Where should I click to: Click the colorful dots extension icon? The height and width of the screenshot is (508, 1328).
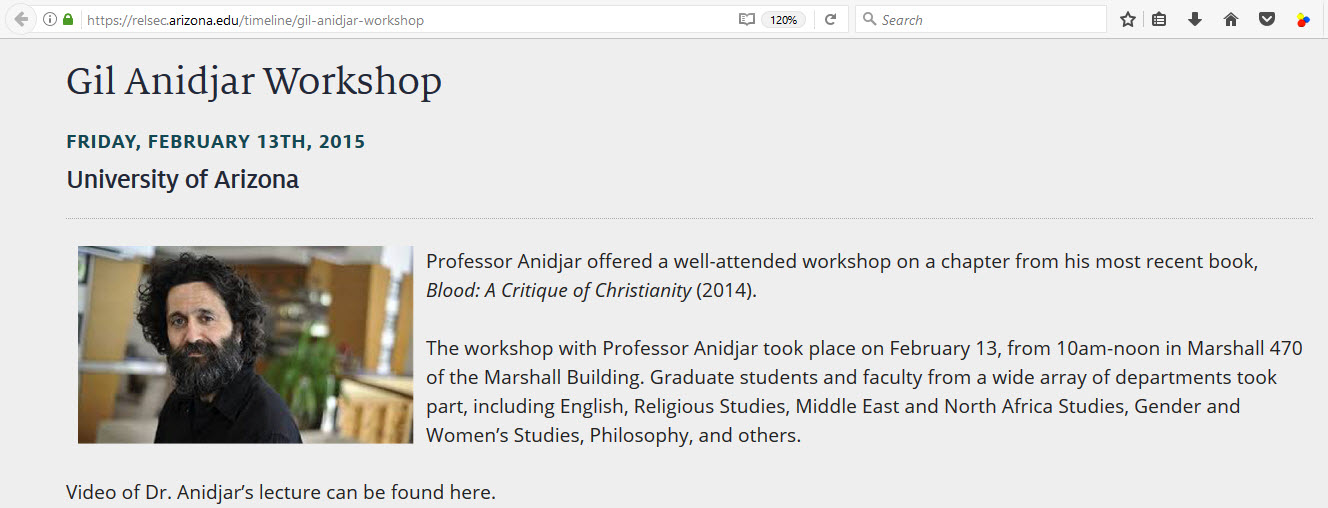pos(1302,19)
